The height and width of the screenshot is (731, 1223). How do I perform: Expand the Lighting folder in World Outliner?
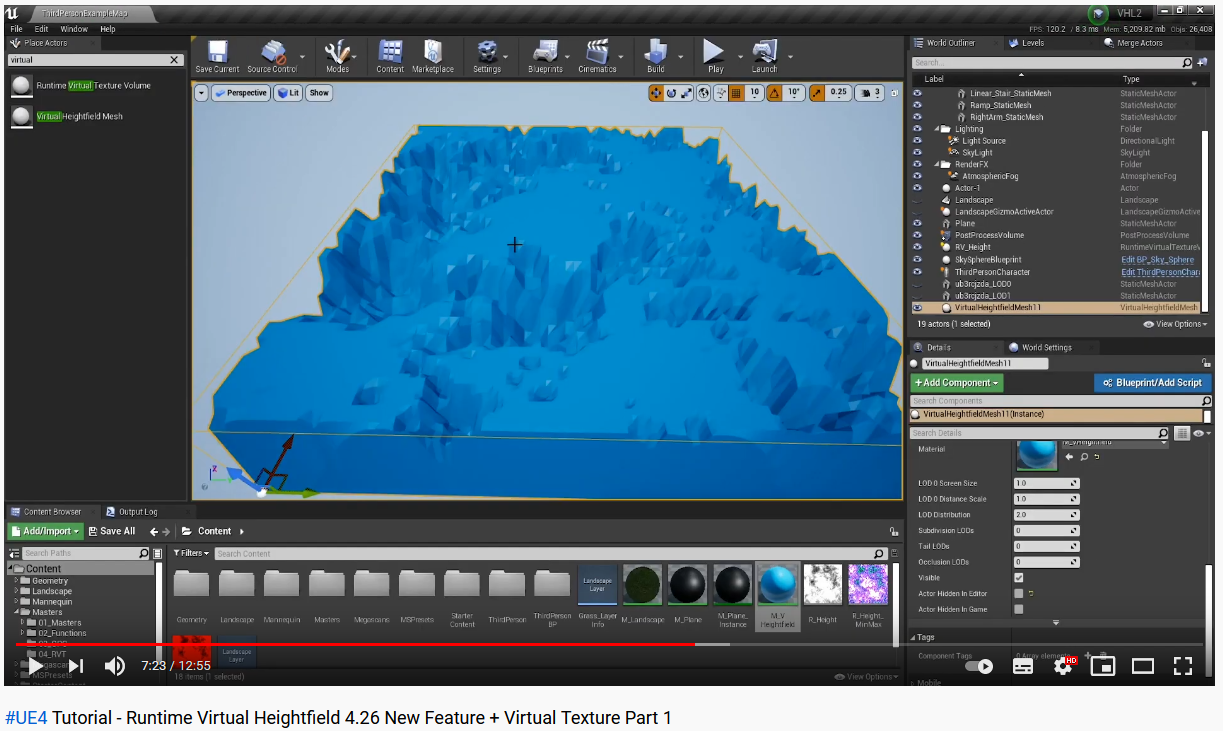coord(938,128)
